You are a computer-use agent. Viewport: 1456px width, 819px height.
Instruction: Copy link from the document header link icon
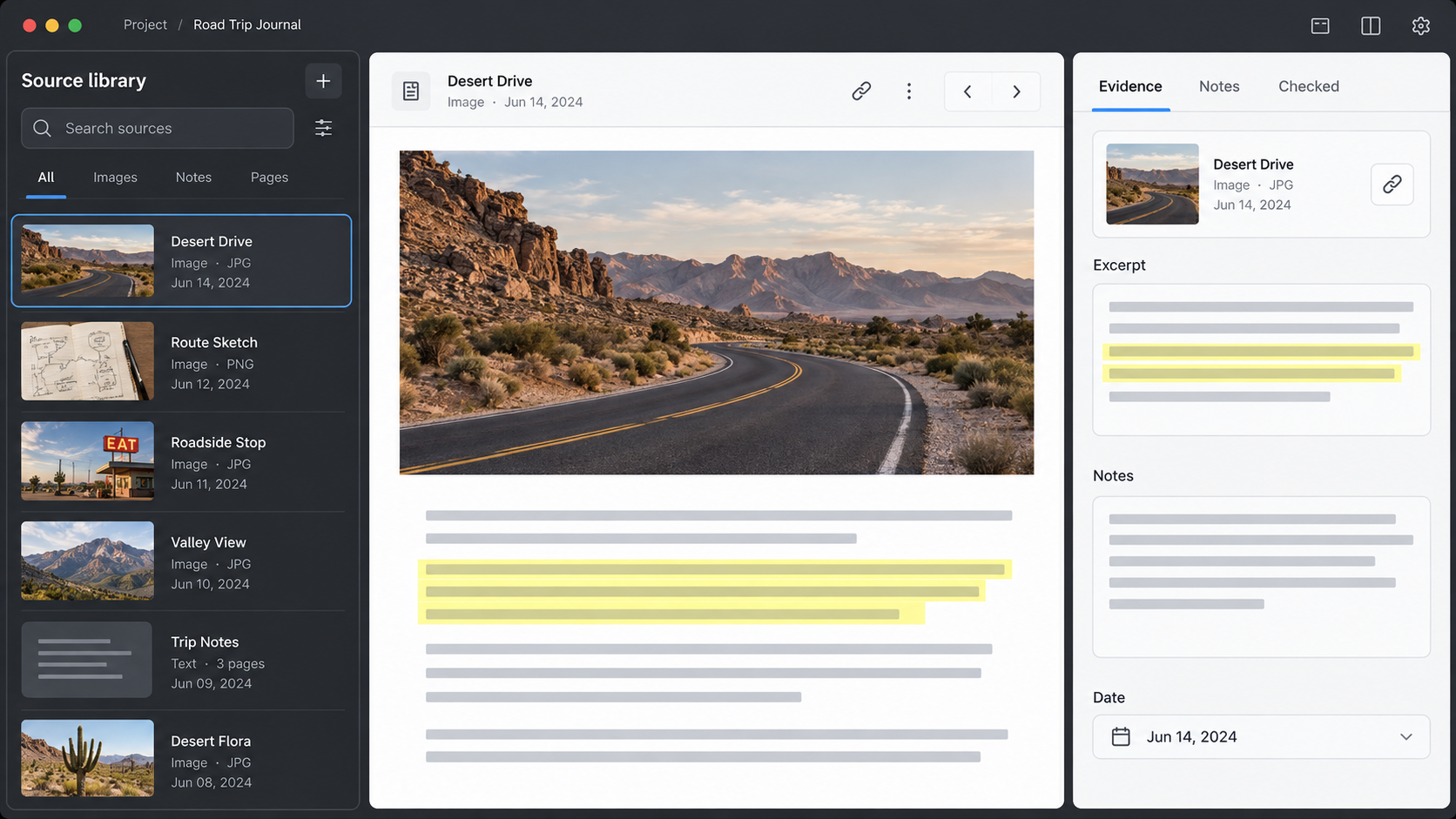click(x=861, y=91)
